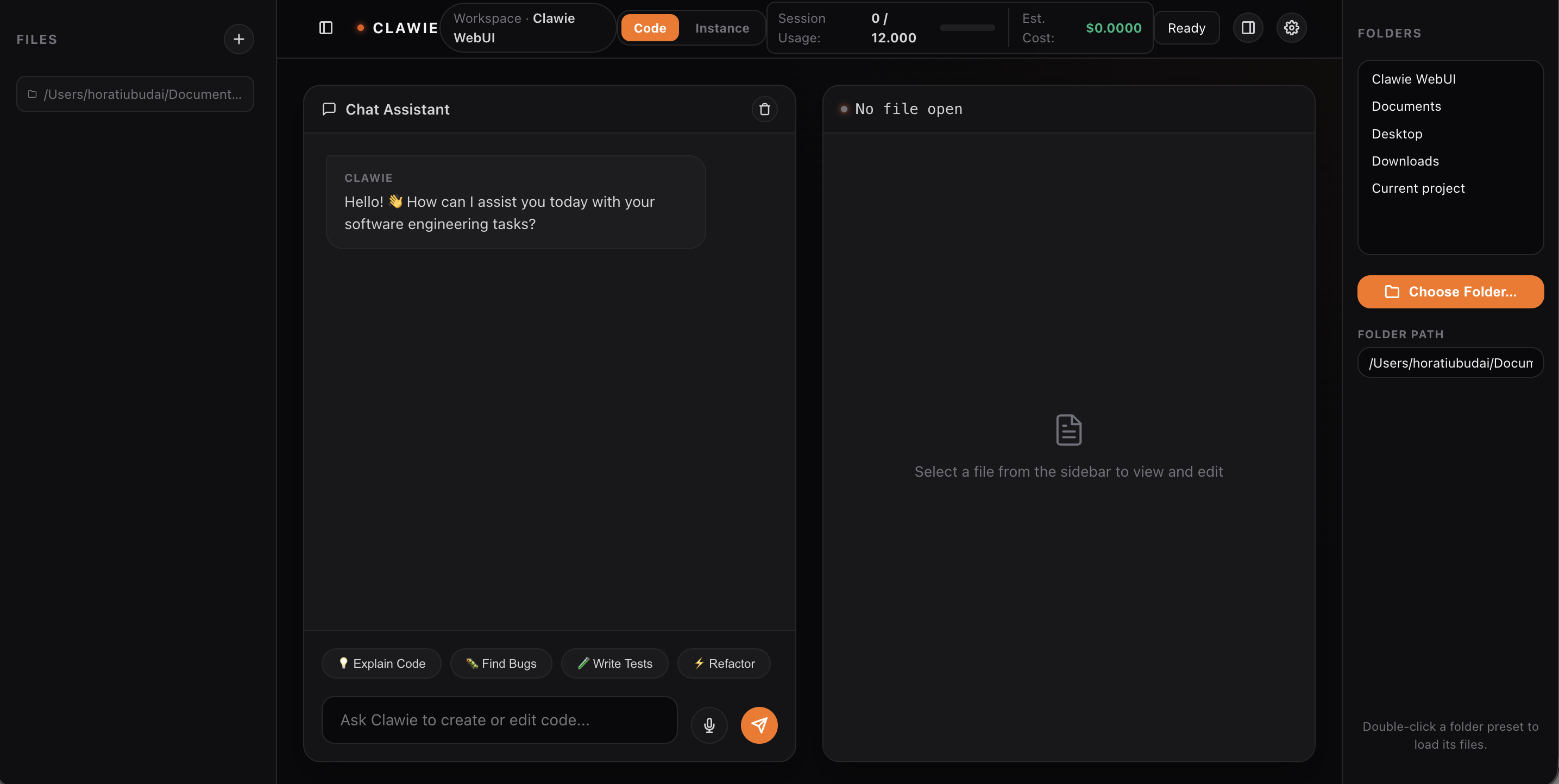Click the No file open title
The image size is (1559, 784).
(x=908, y=110)
